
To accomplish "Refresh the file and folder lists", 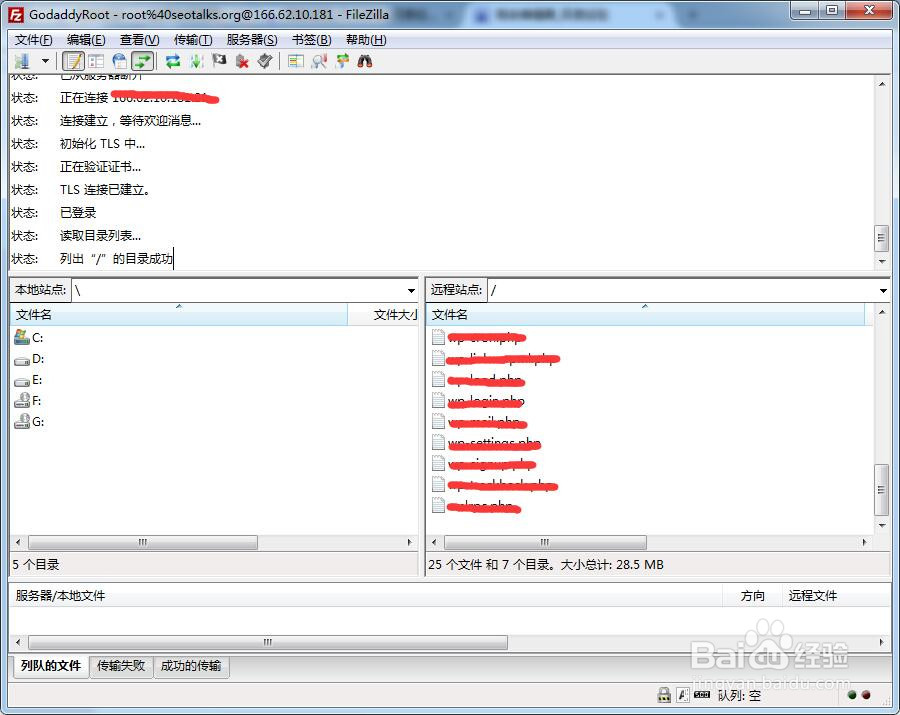I will tap(173, 61).
